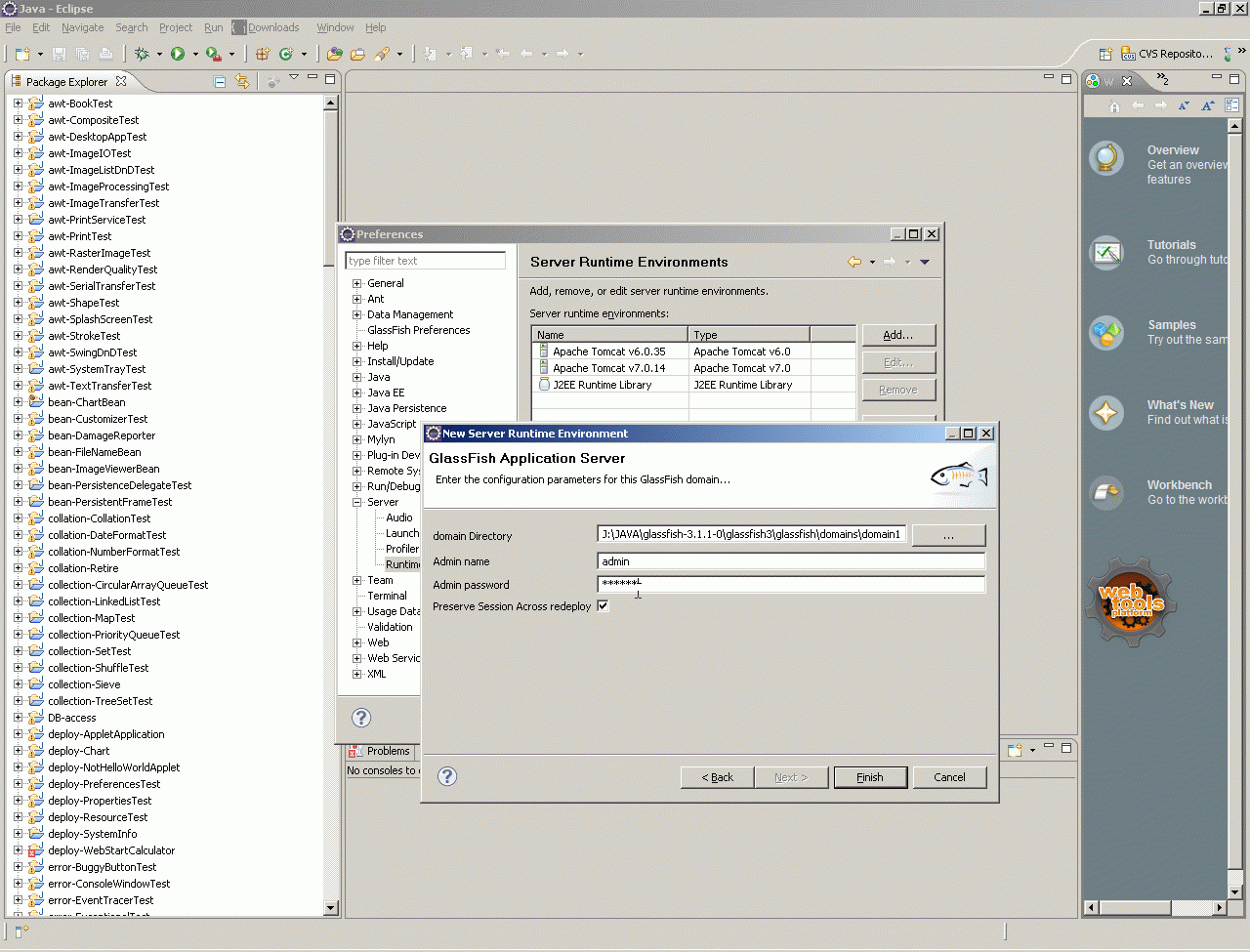Click Finish in New Server Runtime dialog

coord(870,777)
